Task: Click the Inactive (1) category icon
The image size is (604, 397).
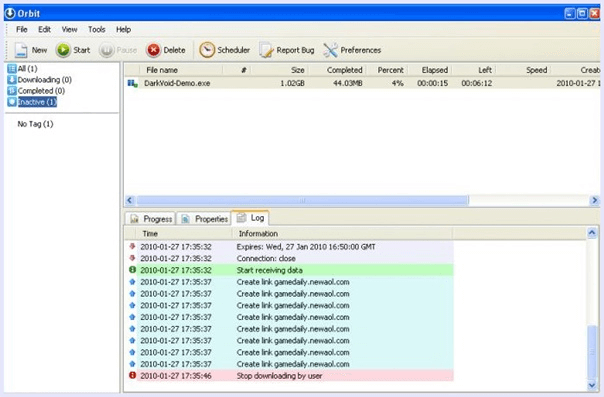Action: click(12, 102)
